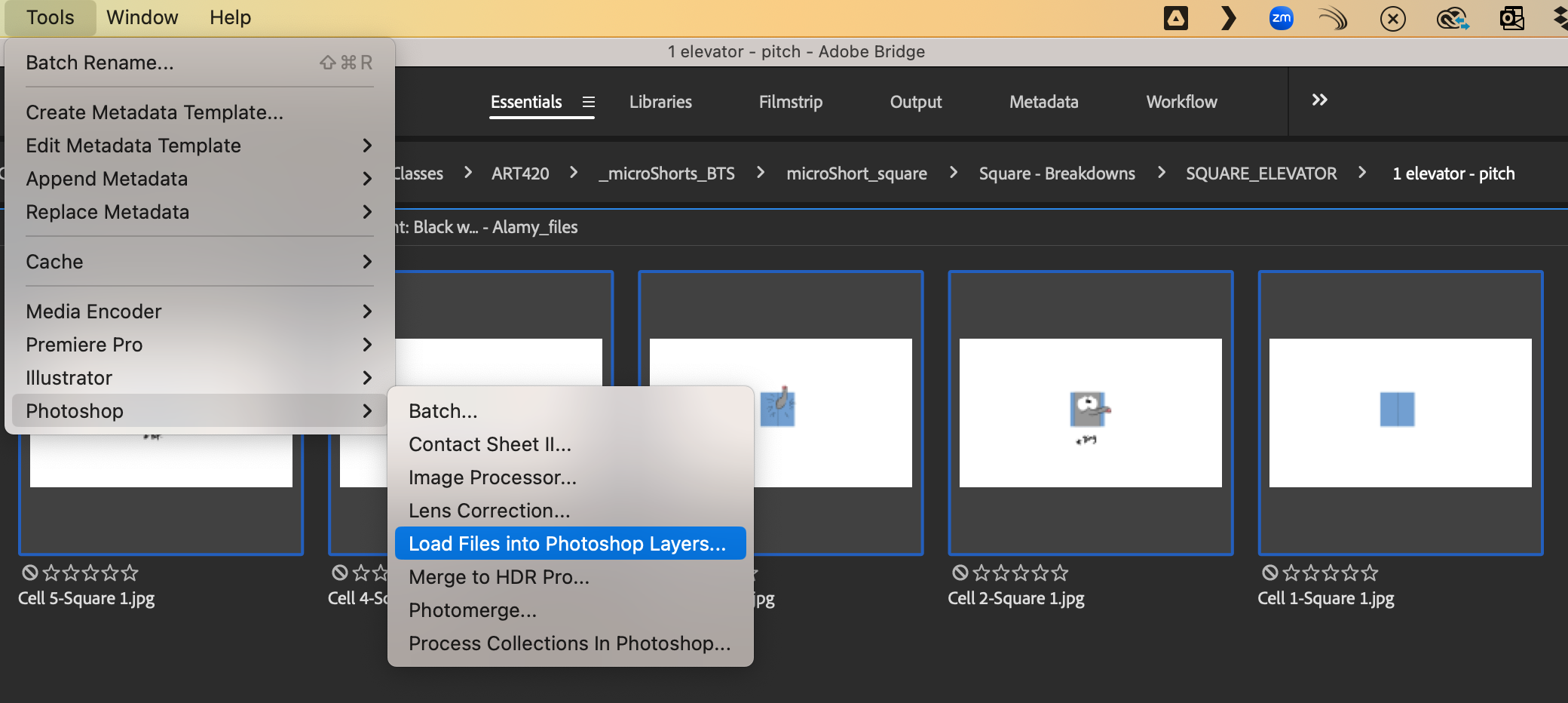This screenshot has width=1568, height=703.
Task: Navigate to the ART420 breadcrumb folder
Action: (x=520, y=173)
